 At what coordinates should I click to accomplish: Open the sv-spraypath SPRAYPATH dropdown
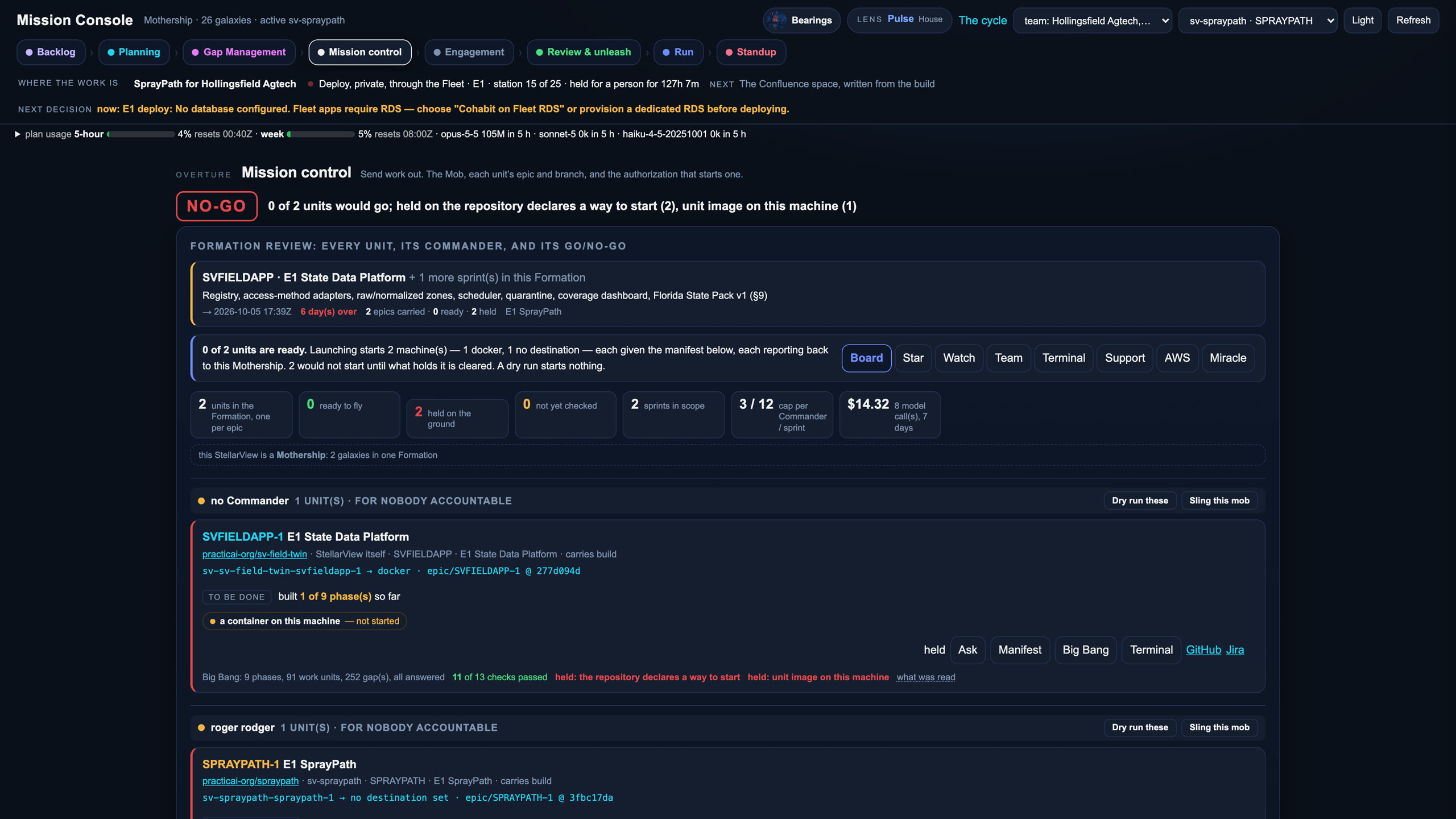point(1258,20)
